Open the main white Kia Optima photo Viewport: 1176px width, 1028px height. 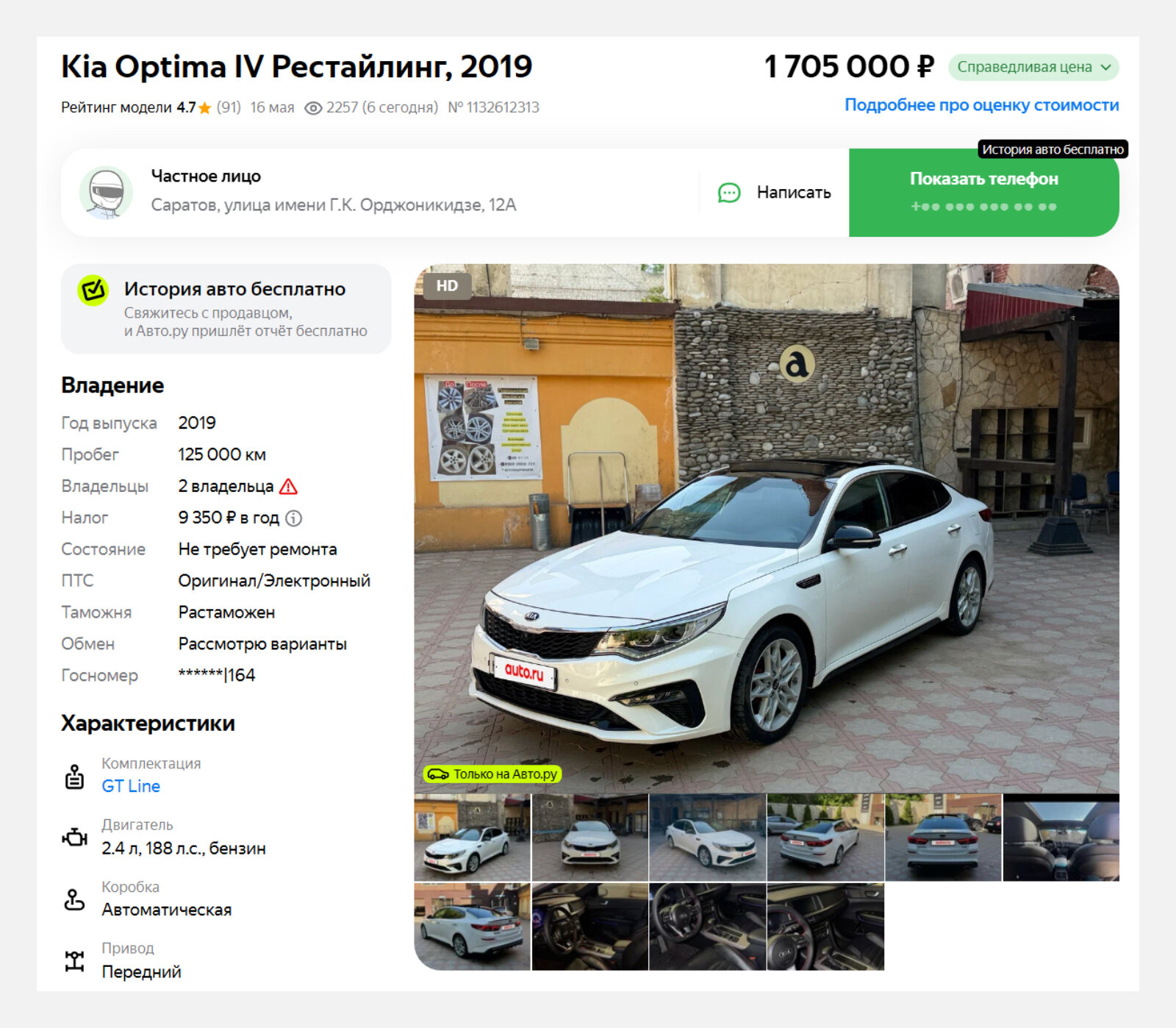coord(767,528)
